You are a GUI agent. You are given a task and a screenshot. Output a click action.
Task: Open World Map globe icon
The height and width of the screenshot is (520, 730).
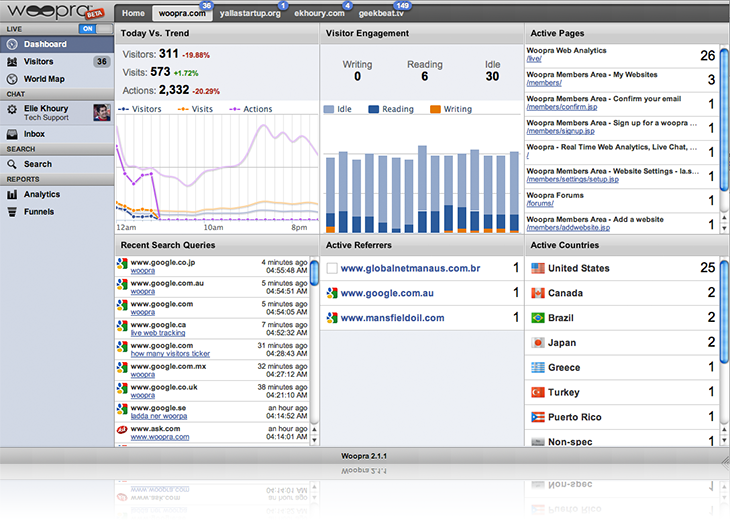12,79
